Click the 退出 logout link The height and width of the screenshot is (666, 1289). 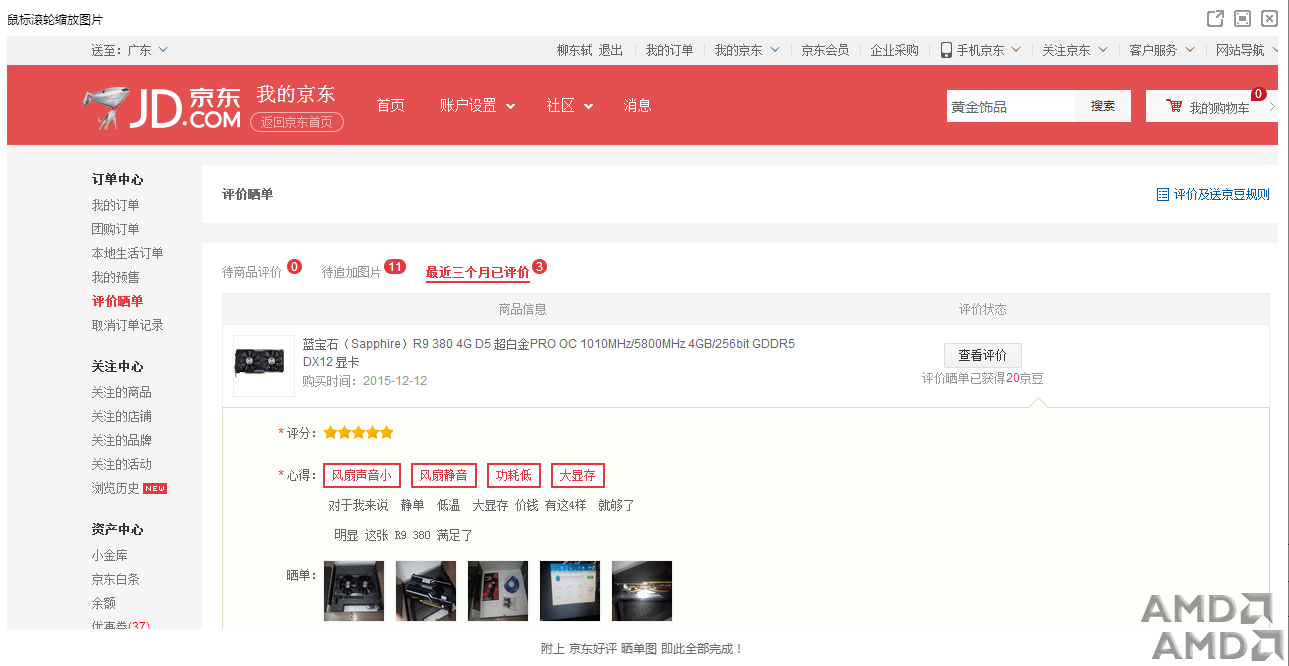611,50
